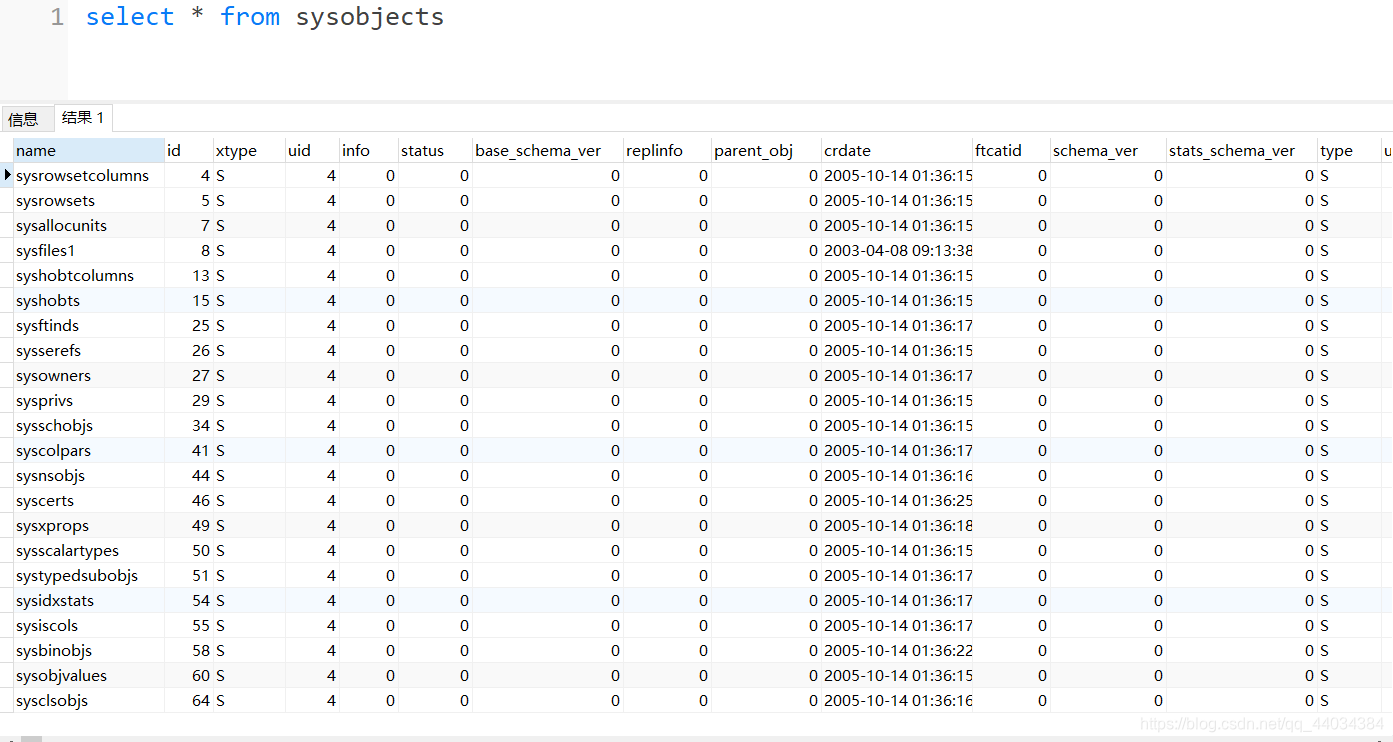Click the stats_schema_ver column header
This screenshot has height=742, width=1393.
1242,150
